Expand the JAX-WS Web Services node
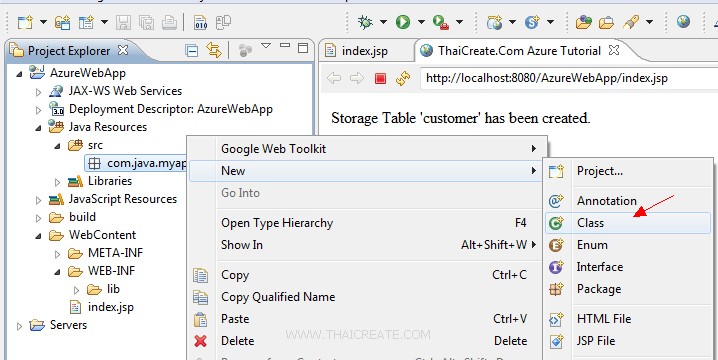The width and height of the screenshot is (718, 360). click(x=38, y=92)
